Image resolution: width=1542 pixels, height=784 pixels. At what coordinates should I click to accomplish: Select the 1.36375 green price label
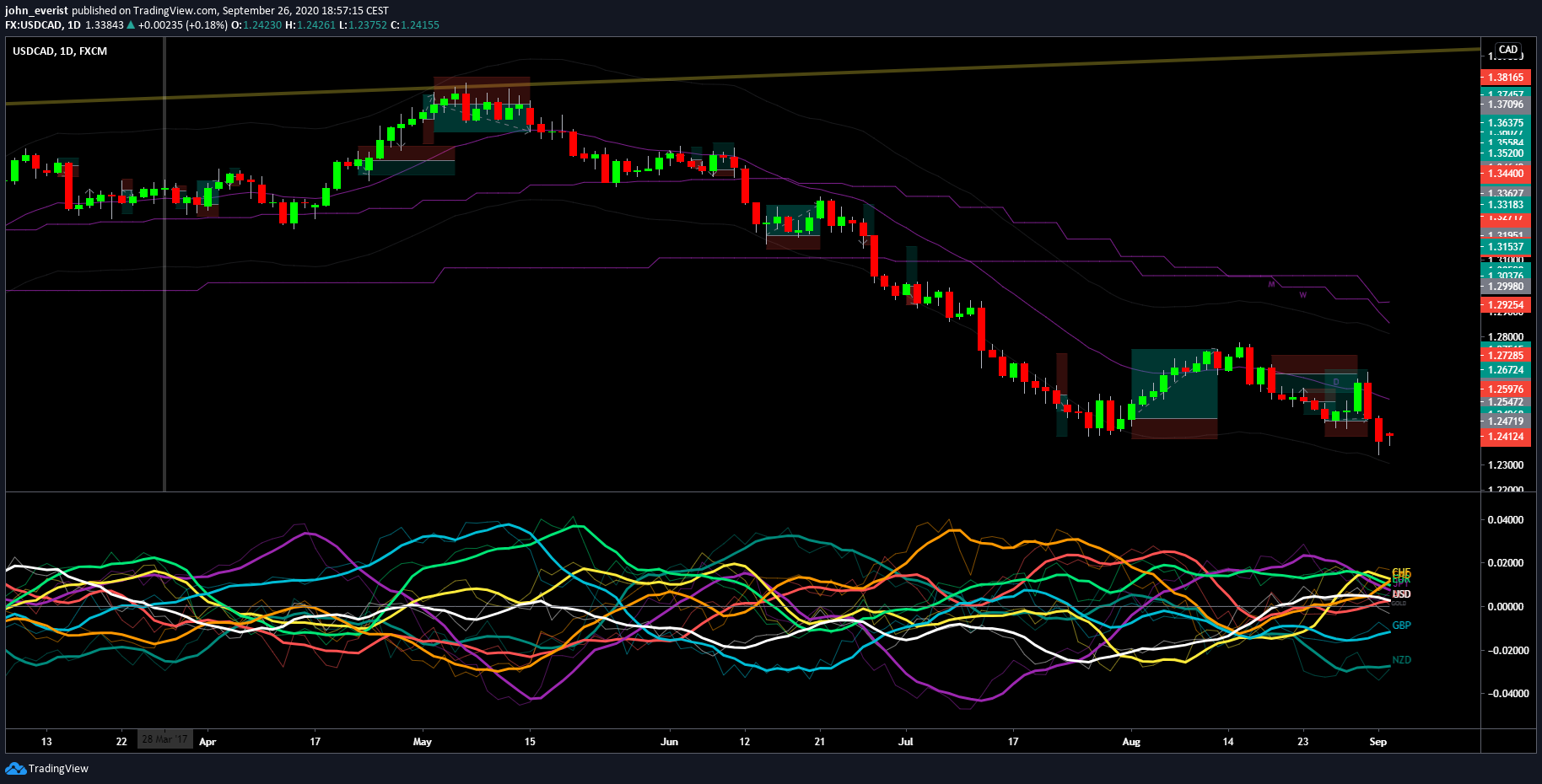pyautogui.click(x=1506, y=123)
